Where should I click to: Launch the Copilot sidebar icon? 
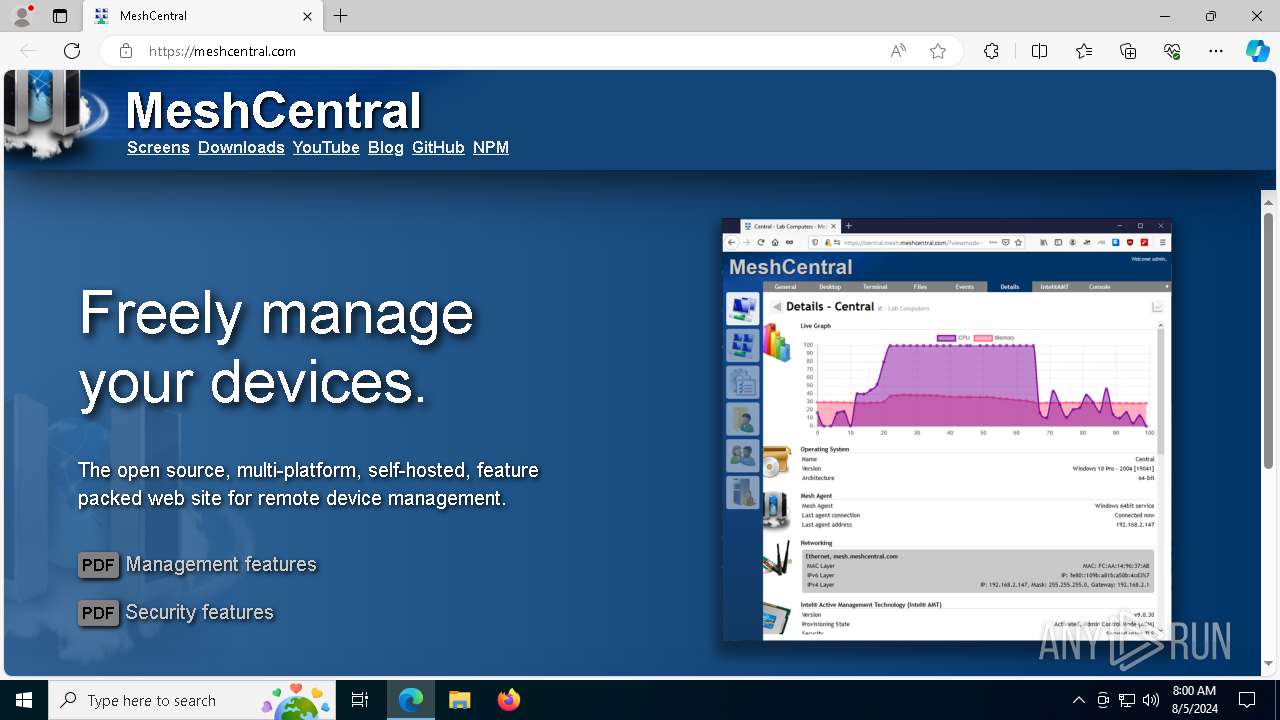[x=1257, y=51]
